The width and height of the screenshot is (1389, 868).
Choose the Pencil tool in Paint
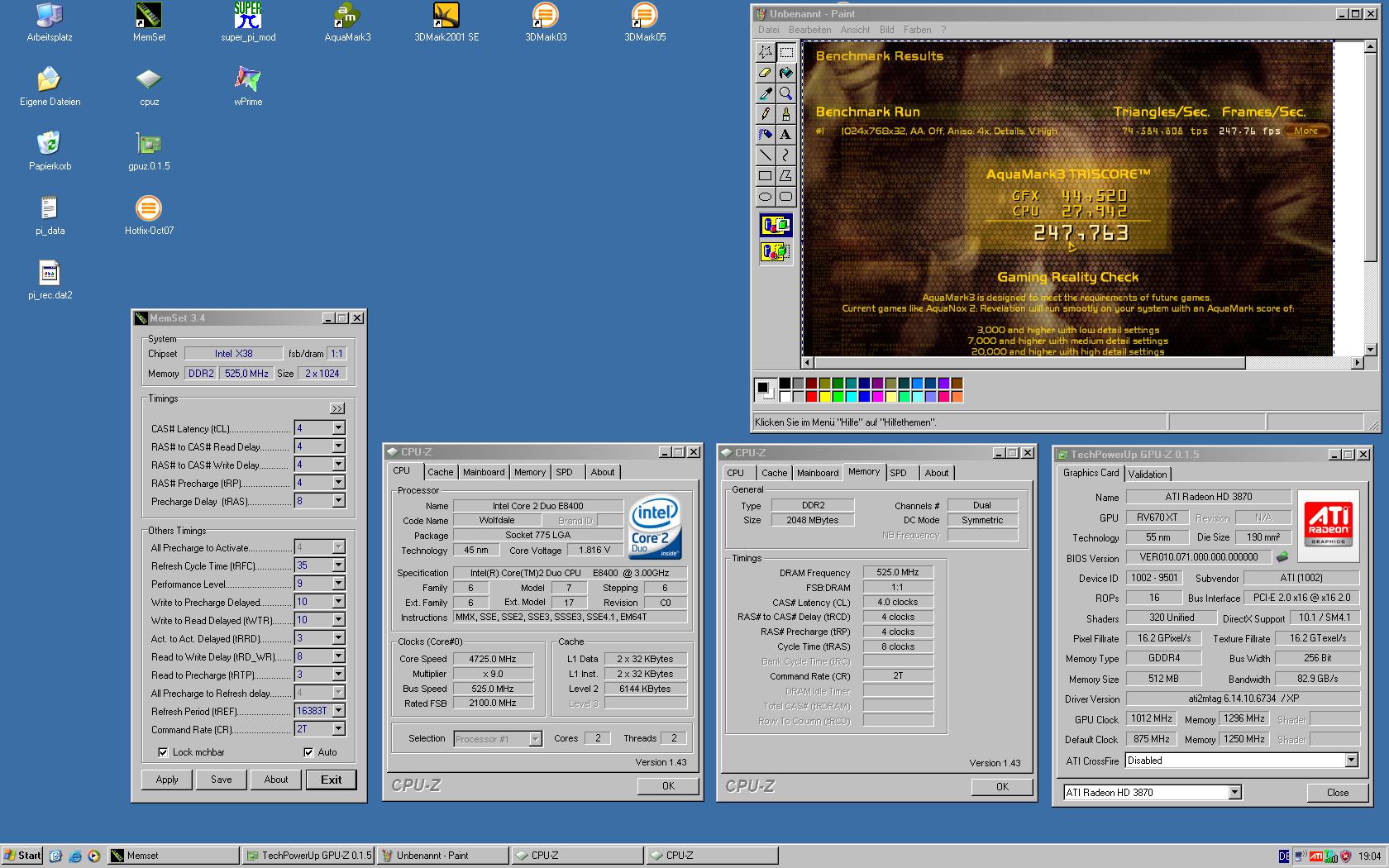coord(766,114)
